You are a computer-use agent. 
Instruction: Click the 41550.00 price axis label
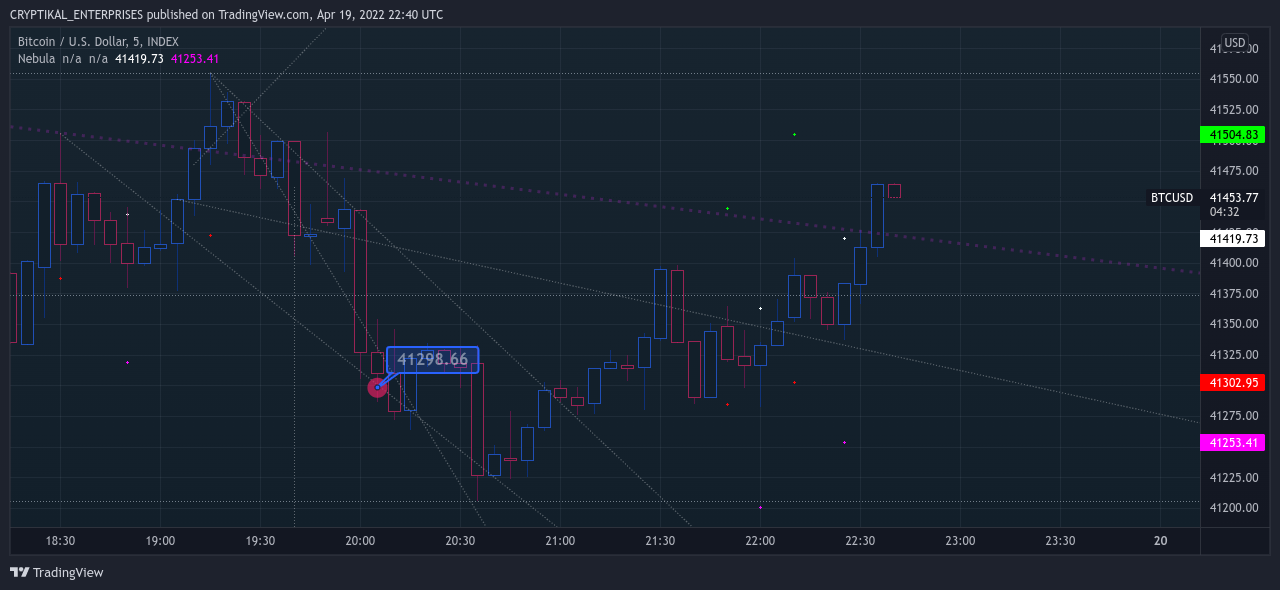tap(1234, 79)
